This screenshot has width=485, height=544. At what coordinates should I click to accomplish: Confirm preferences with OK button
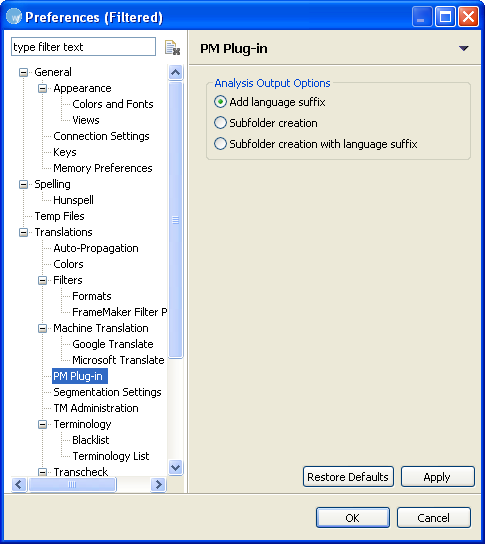coord(353,518)
